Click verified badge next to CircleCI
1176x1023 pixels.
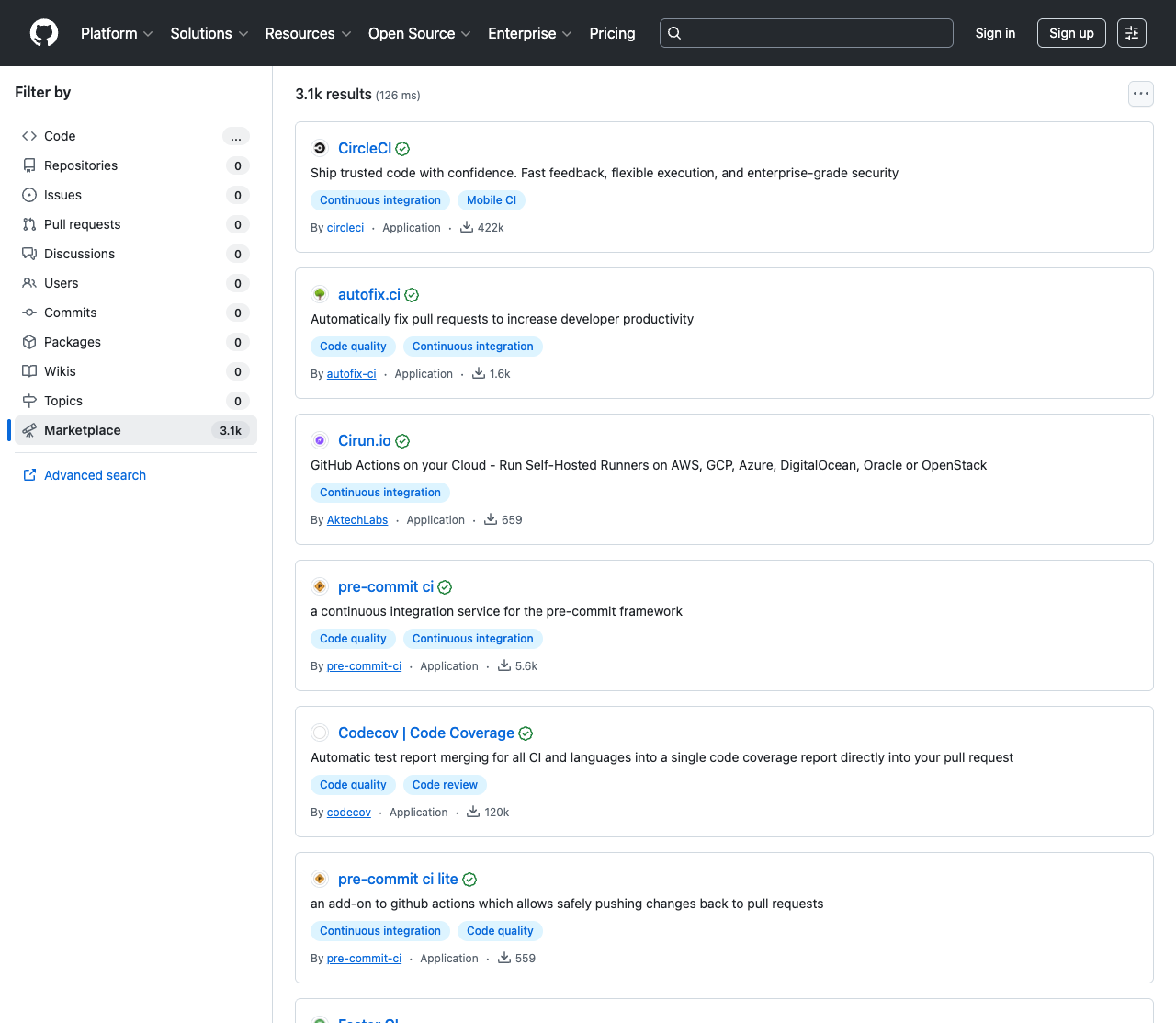click(402, 149)
